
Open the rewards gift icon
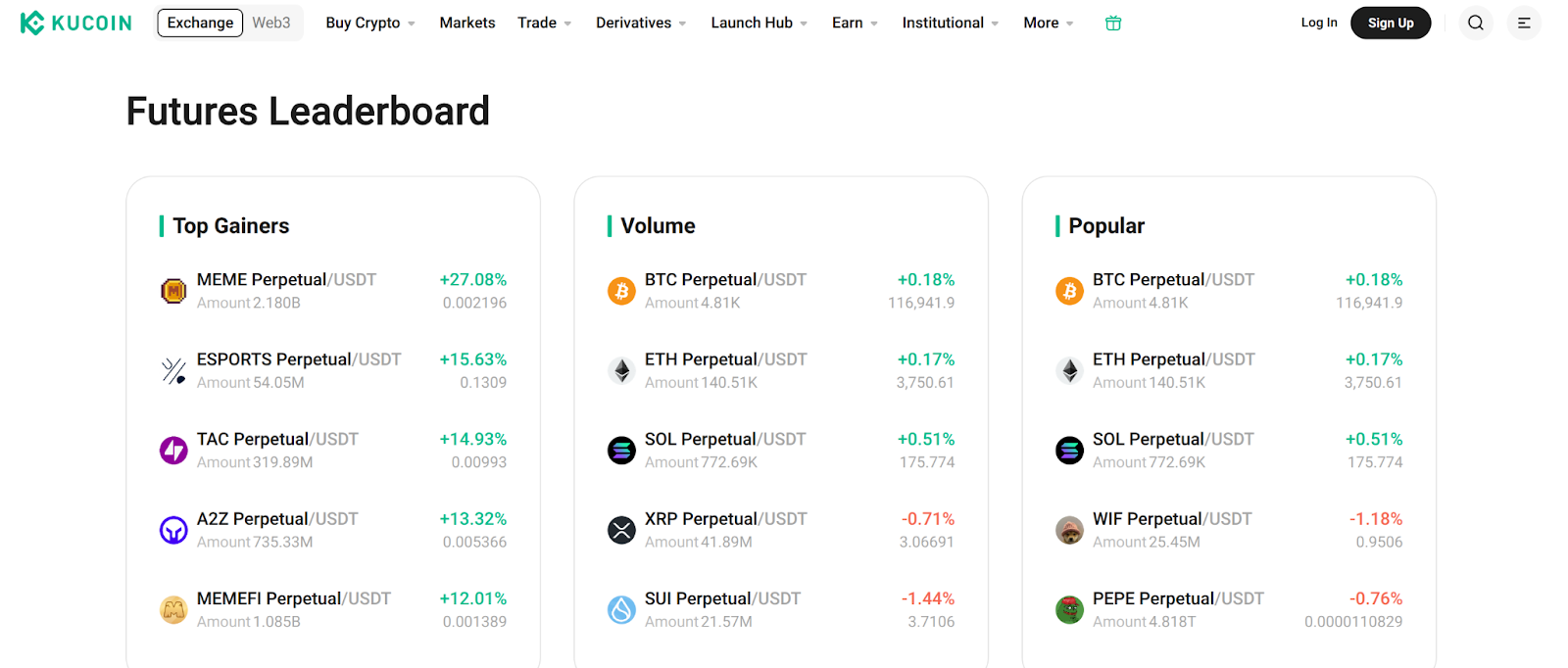tap(1112, 23)
